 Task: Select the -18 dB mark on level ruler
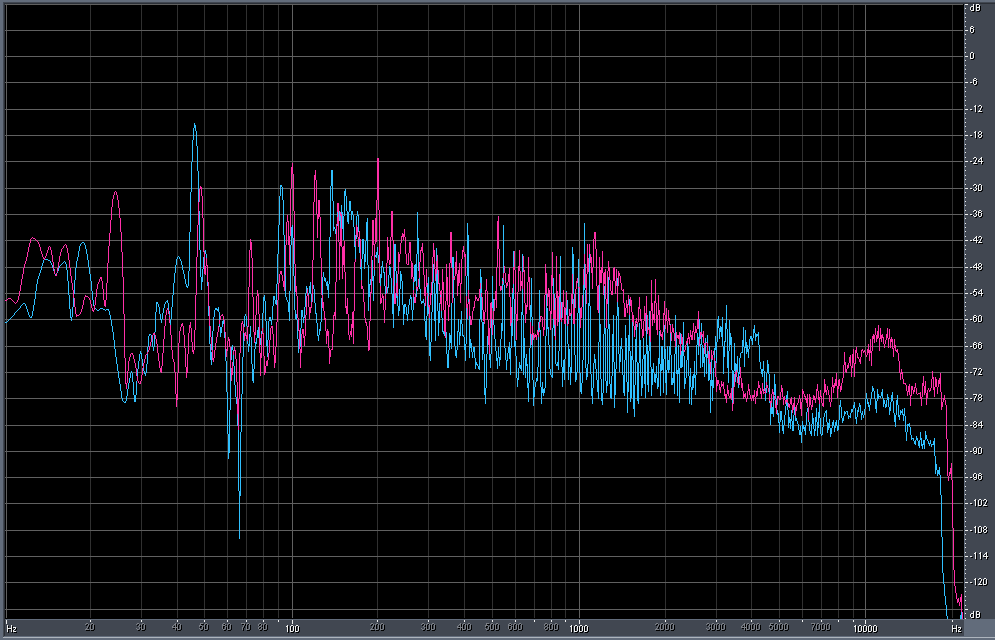point(971,135)
